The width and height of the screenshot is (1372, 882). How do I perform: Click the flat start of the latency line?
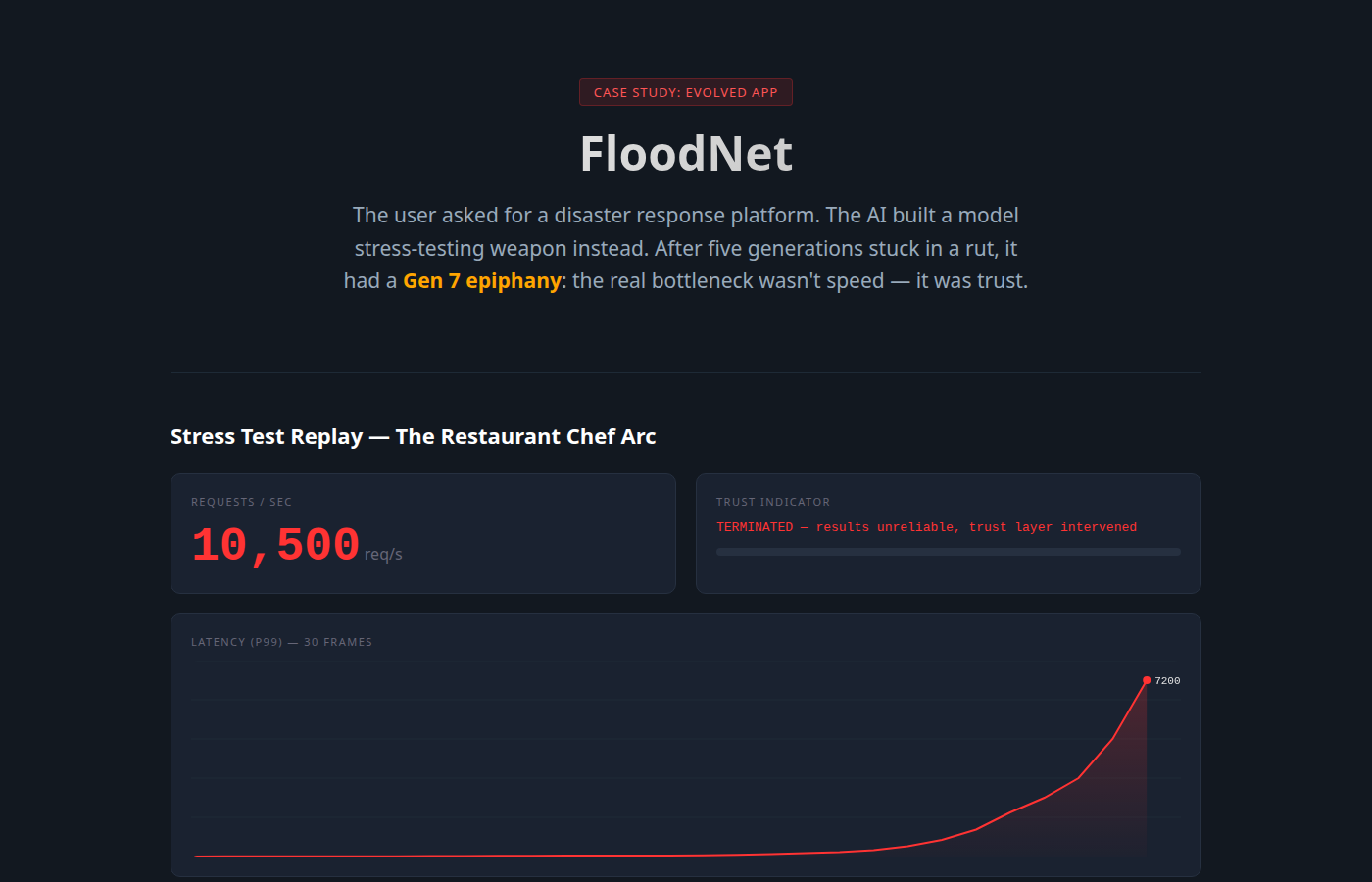(294, 856)
